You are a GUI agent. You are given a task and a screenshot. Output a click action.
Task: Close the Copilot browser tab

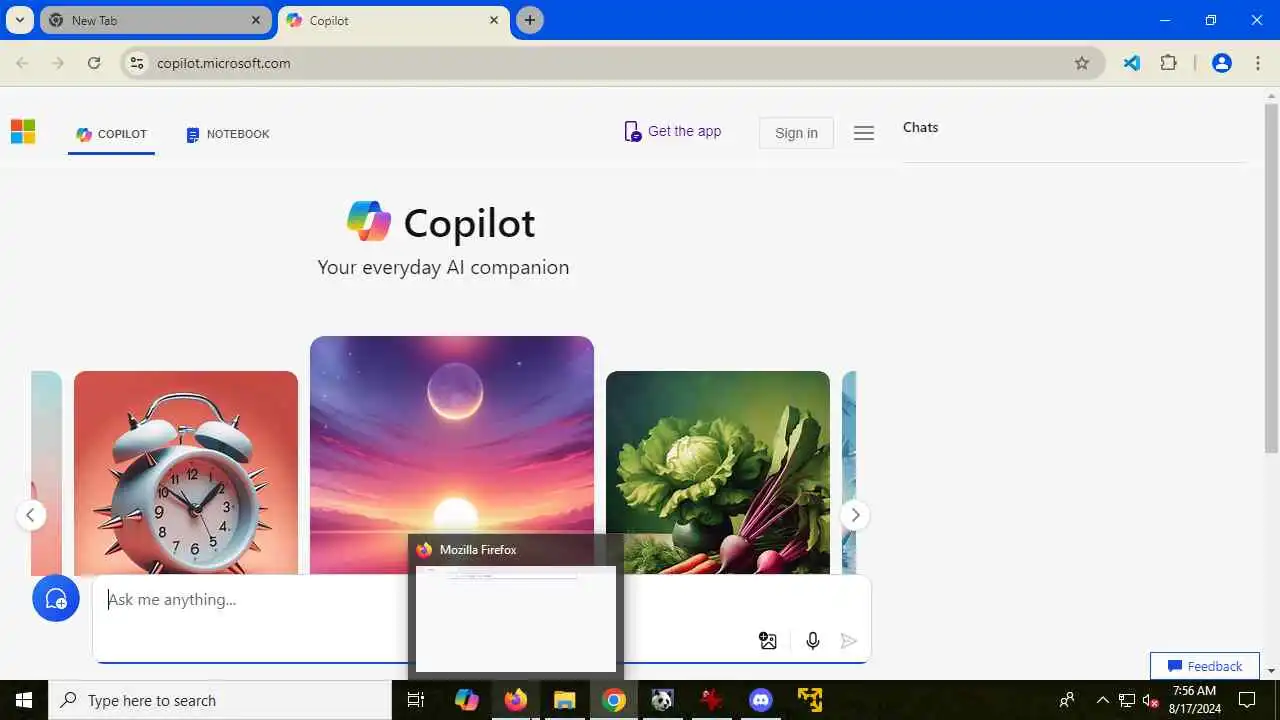tap(494, 20)
